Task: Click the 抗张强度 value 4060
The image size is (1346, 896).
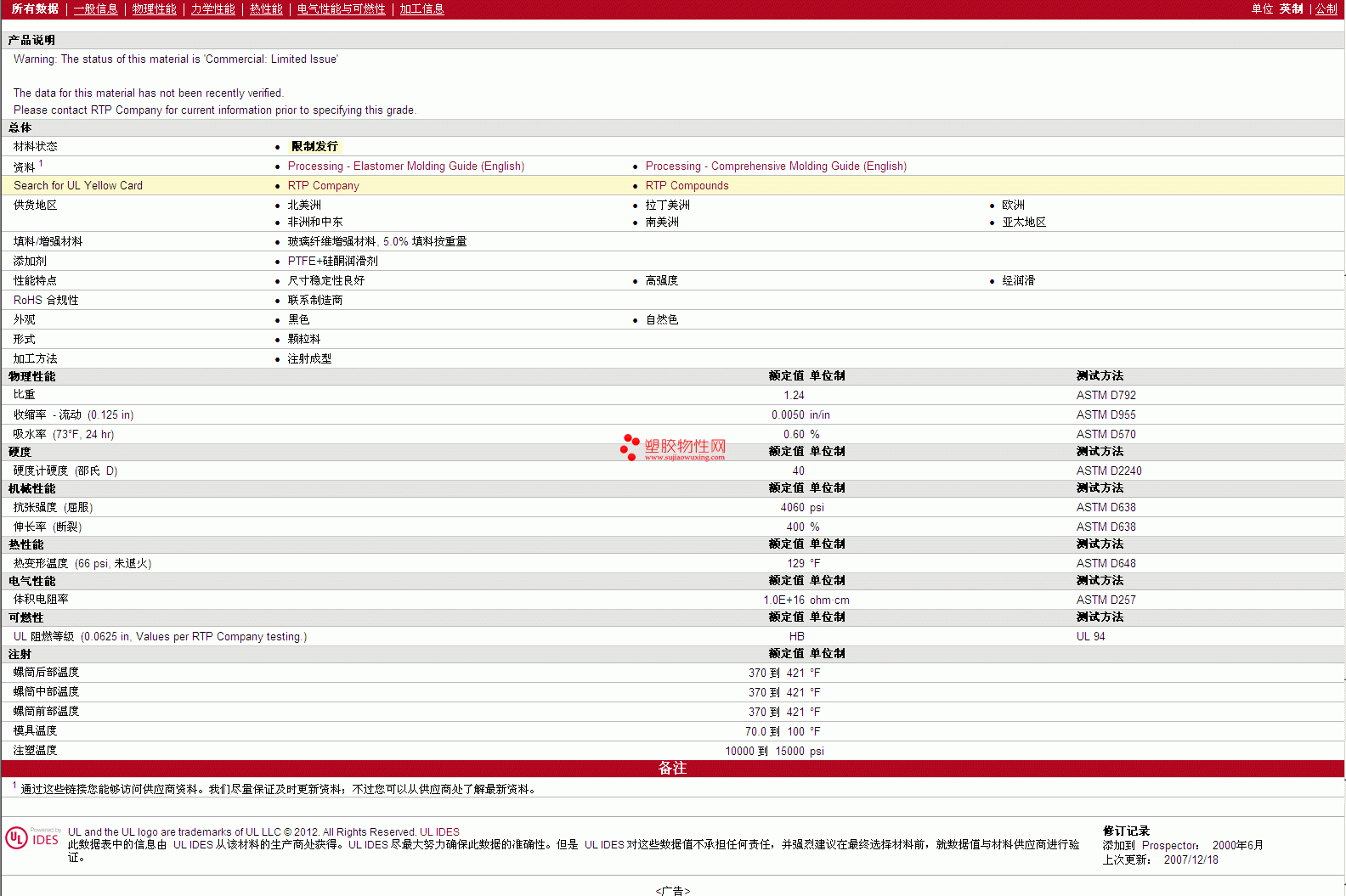Action: coord(792,508)
